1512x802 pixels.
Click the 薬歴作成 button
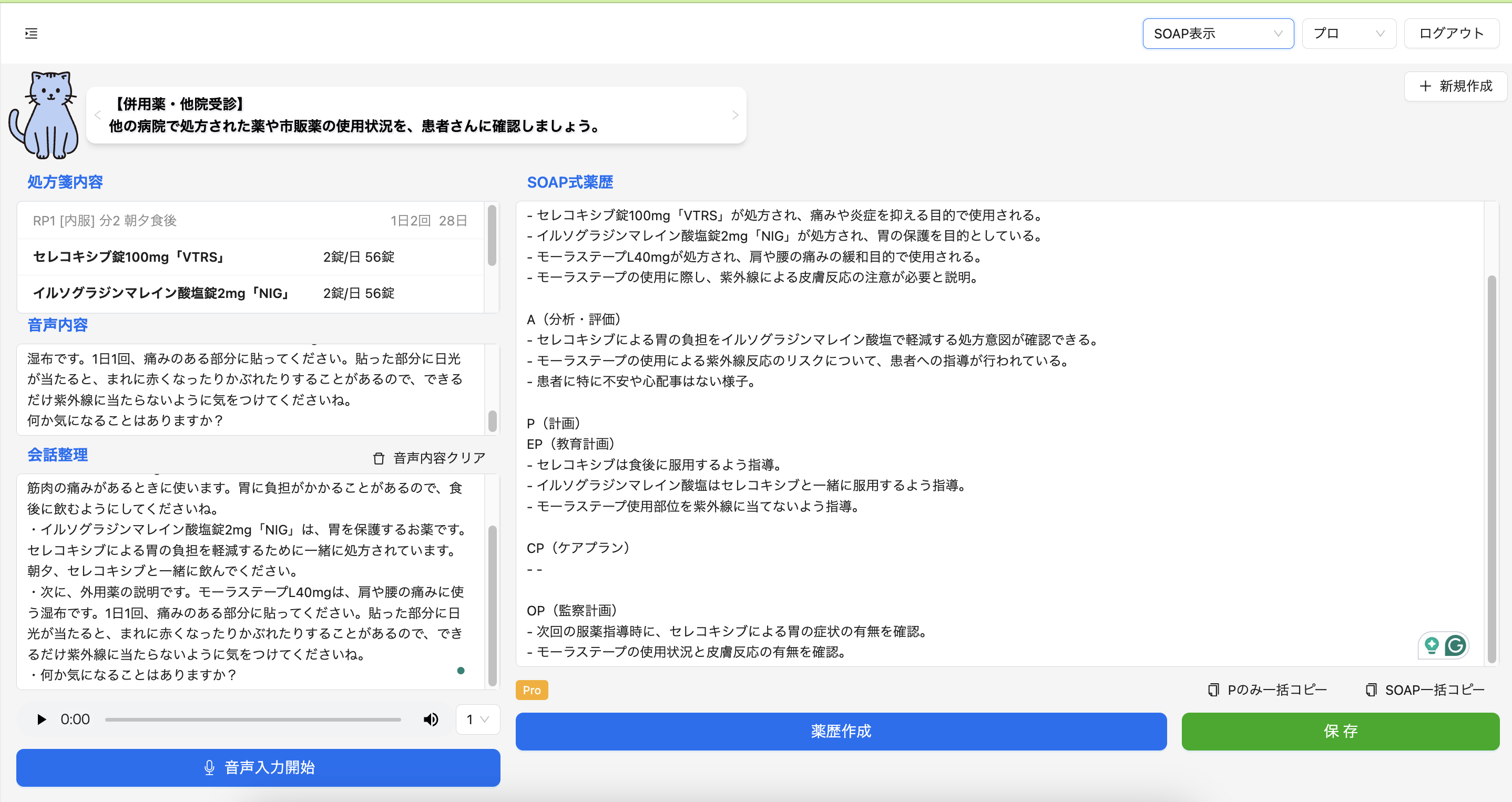click(x=841, y=731)
